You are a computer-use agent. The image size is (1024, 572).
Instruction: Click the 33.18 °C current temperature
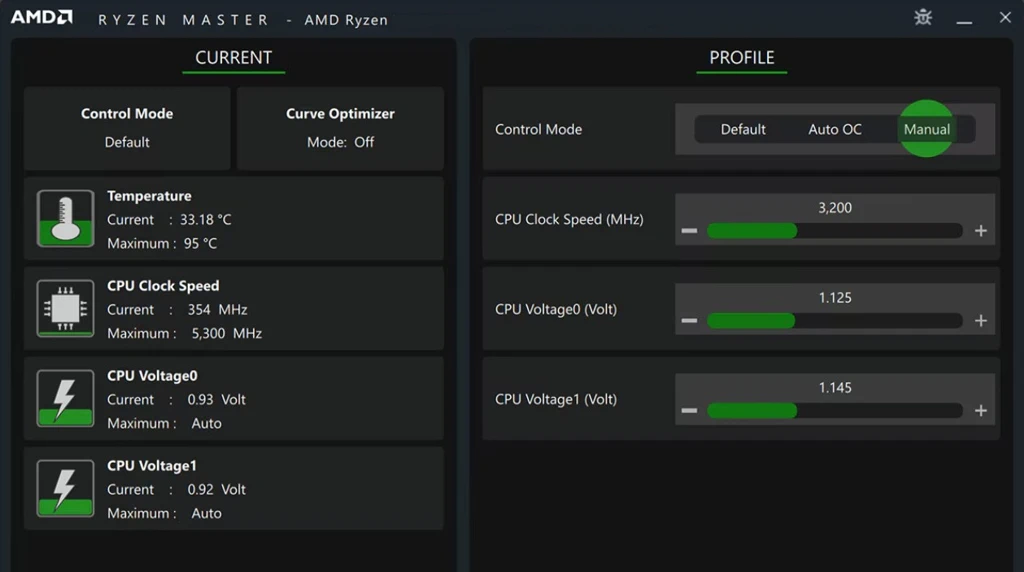pyautogui.click(x=206, y=219)
